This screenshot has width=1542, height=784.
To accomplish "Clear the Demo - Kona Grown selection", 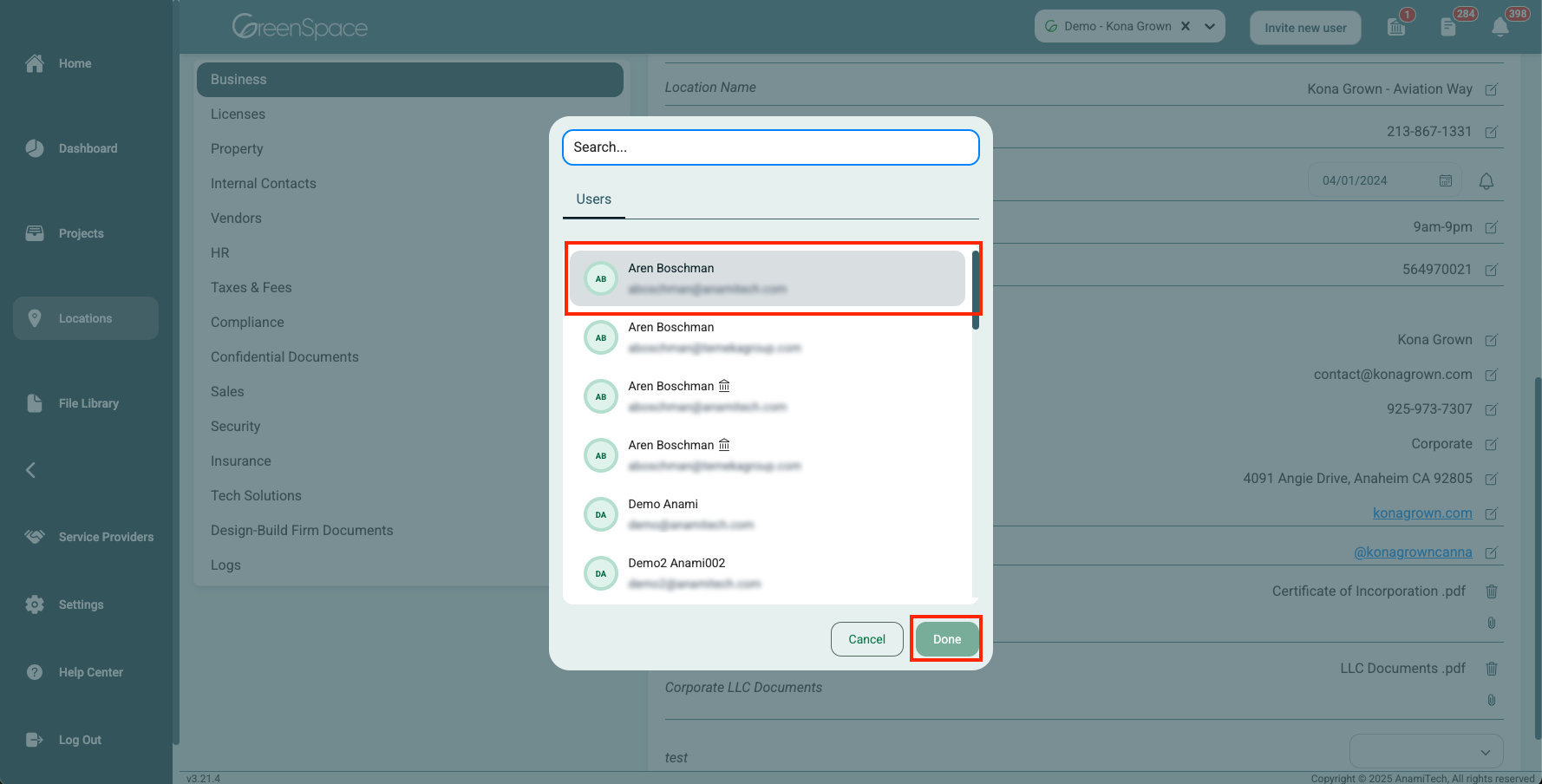I will tap(1186, 26).
